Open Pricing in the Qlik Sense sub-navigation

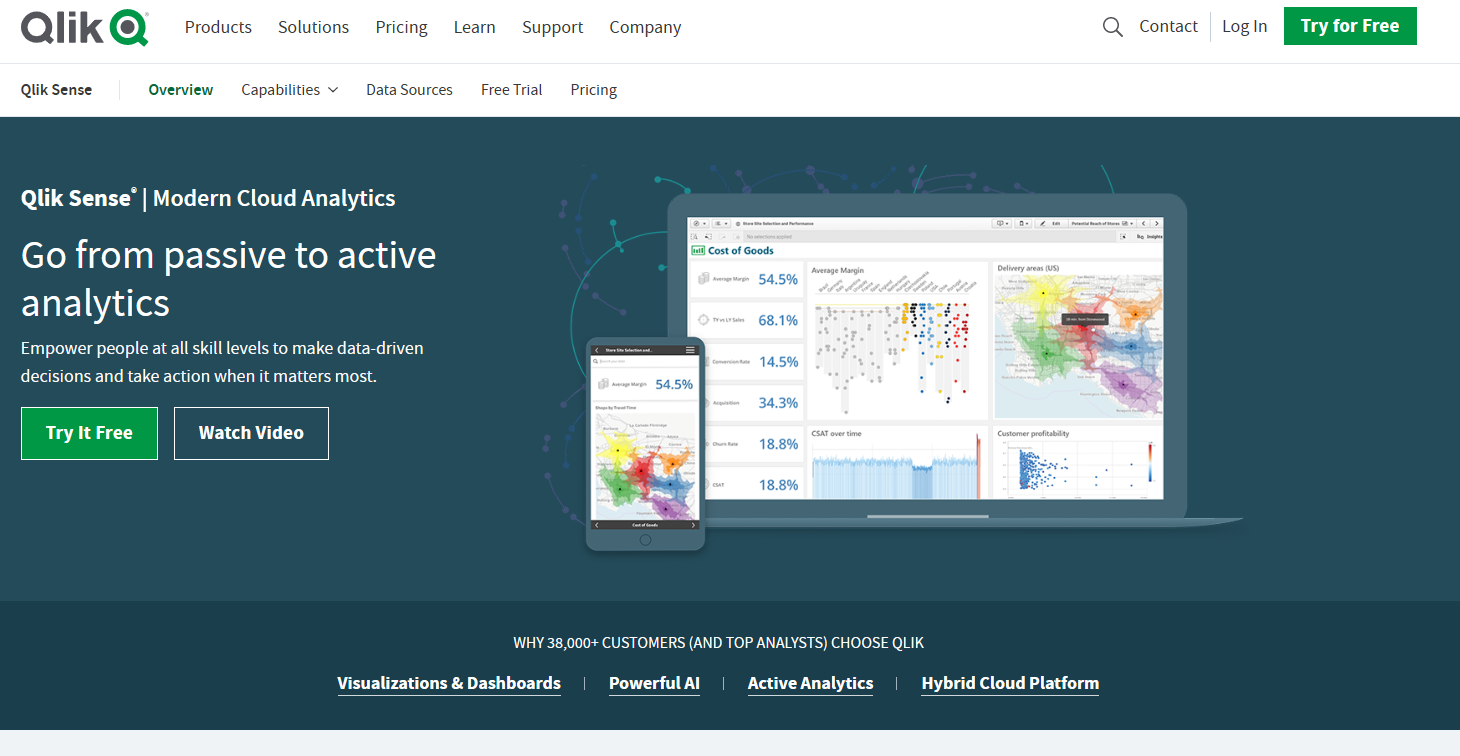click(593, 90)
